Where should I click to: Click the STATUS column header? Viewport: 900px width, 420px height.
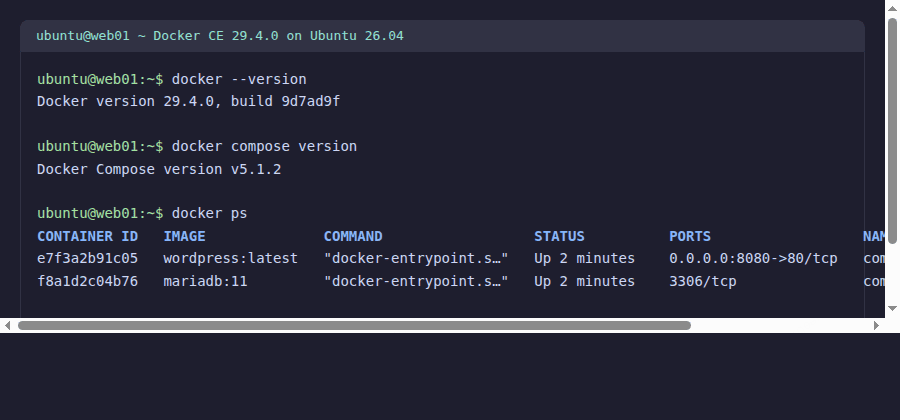[559, 236]
